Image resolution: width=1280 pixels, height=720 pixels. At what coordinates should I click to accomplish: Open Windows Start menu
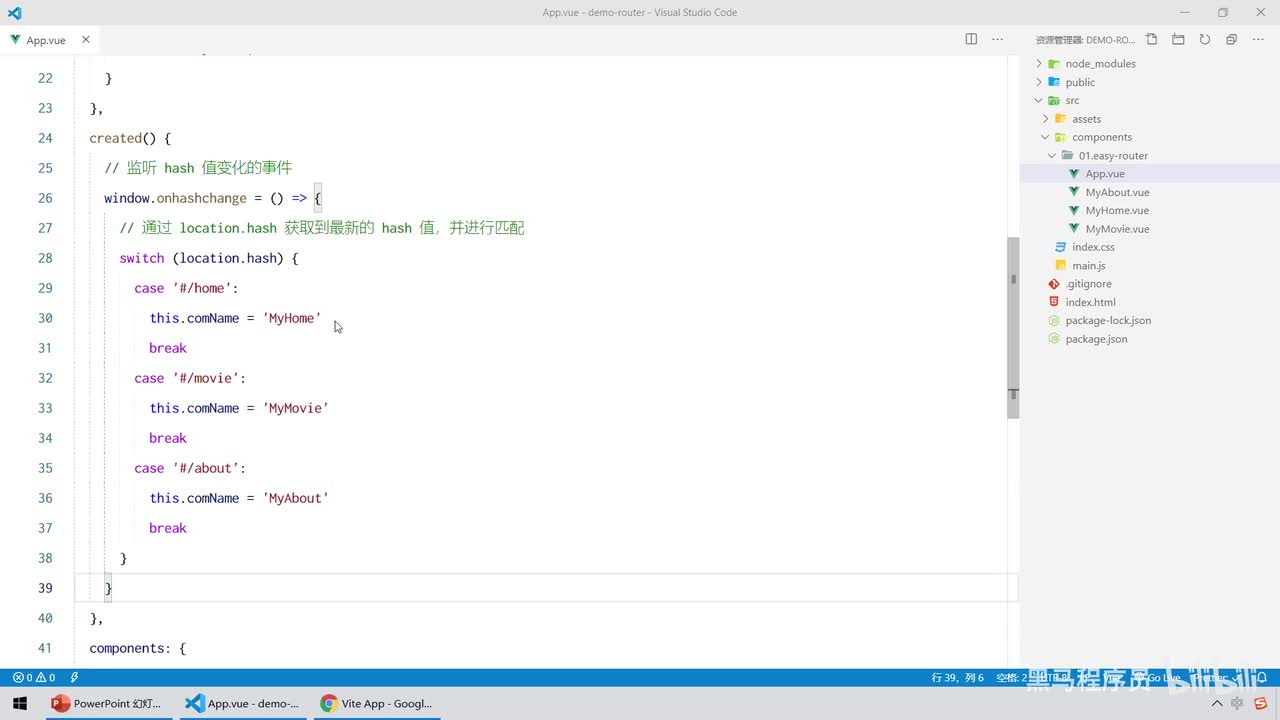[x=20, y=703]
